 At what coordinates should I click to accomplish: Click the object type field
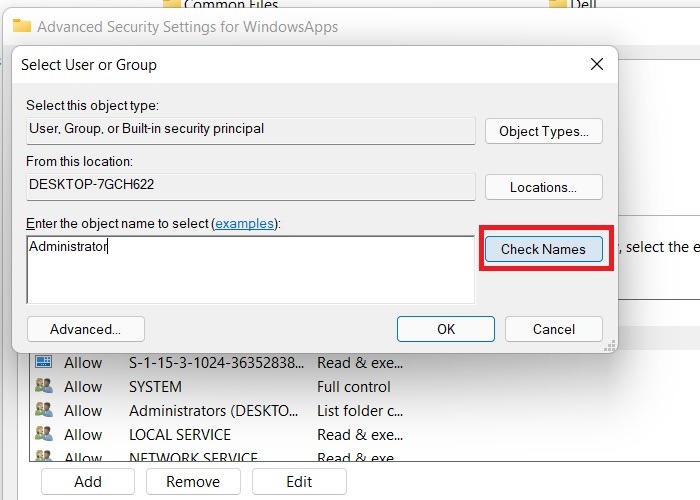coord(250,130)
